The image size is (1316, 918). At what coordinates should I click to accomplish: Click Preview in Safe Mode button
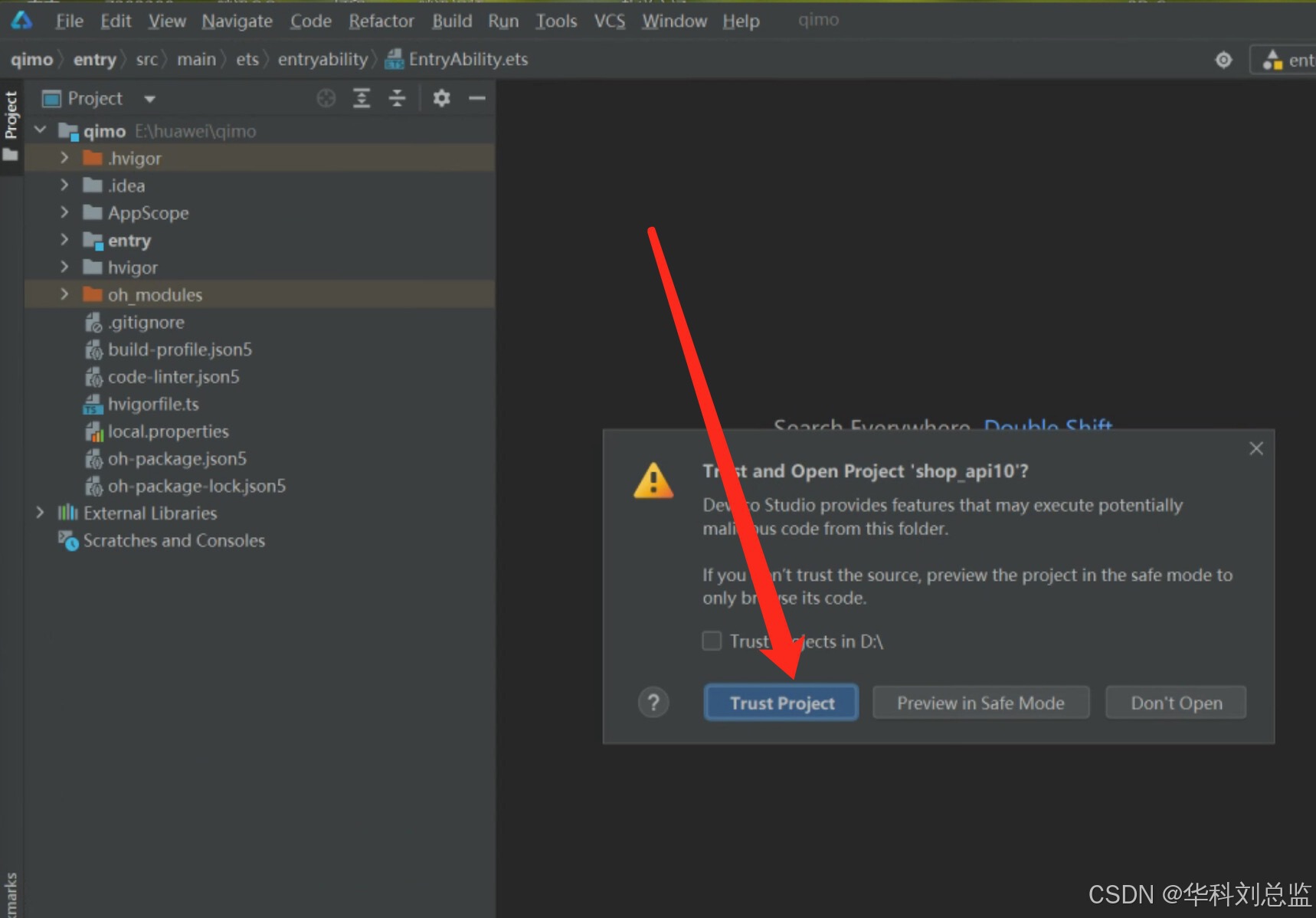coord(980,703)
